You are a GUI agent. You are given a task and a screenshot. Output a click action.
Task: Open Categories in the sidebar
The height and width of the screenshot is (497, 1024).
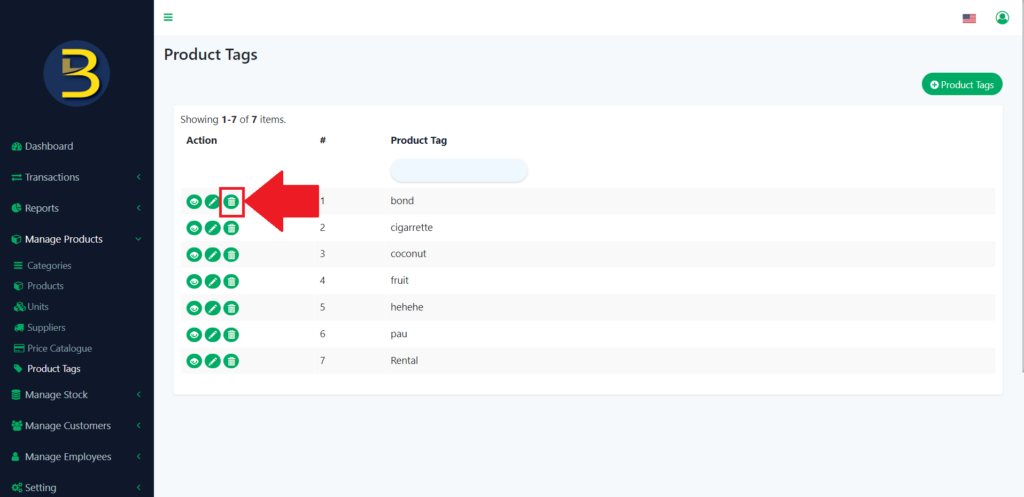click(49, 266)
